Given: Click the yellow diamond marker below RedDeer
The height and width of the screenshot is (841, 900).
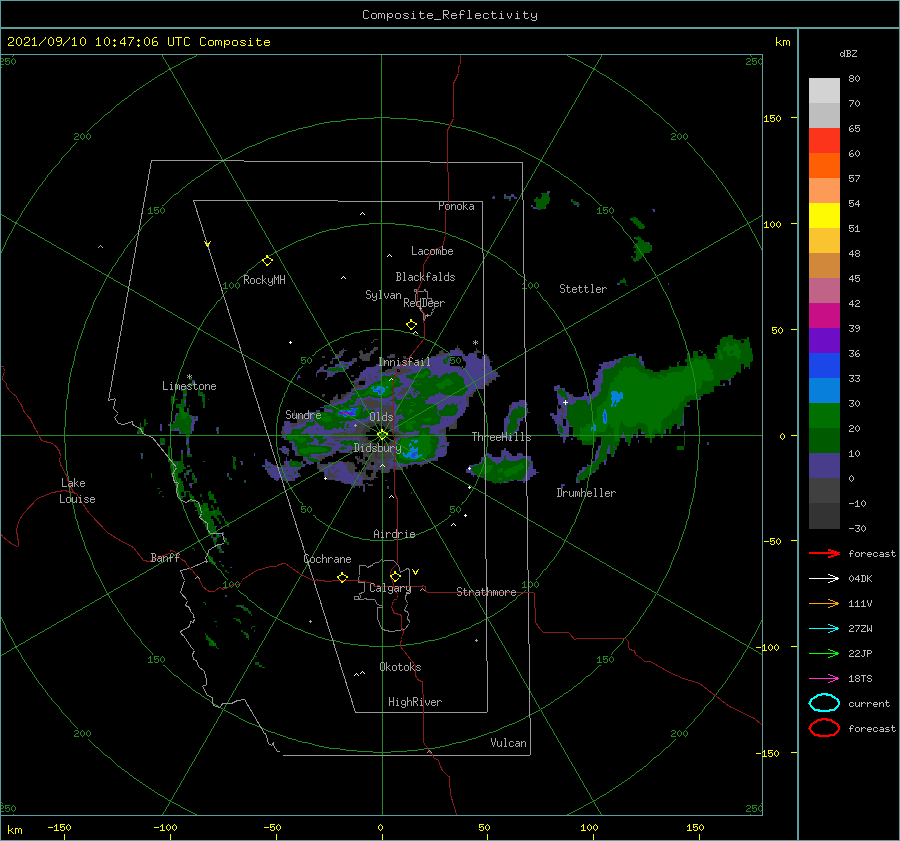Looking at the screenshot, I should [x=412, y=325].
